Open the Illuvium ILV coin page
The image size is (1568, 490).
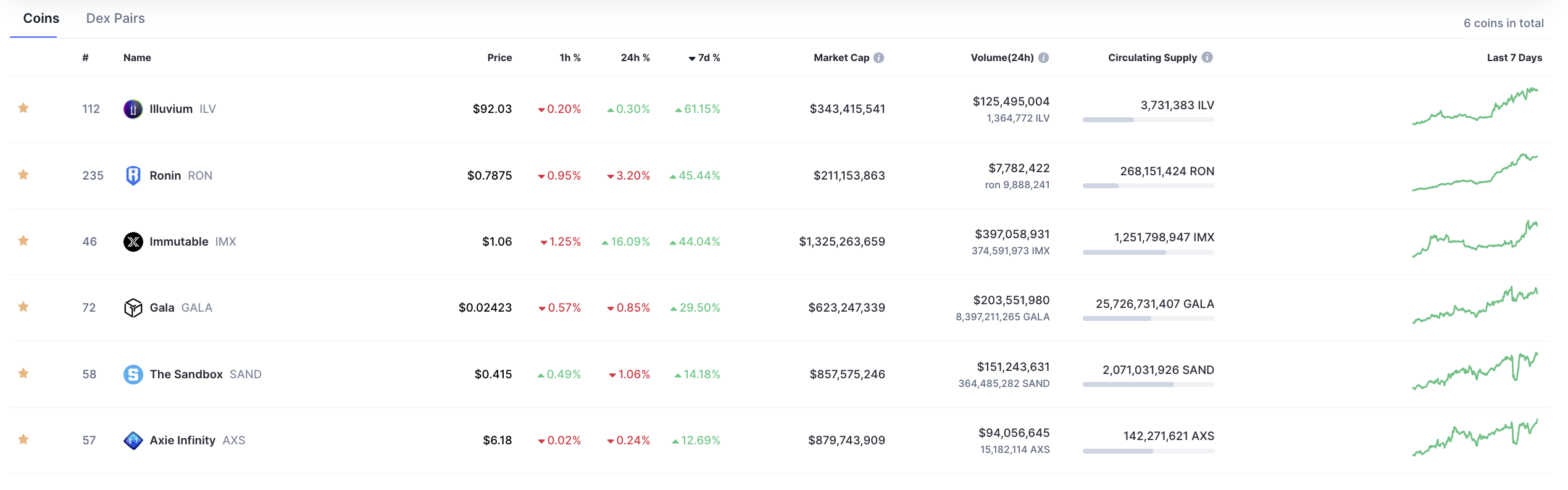click(183, 109)
